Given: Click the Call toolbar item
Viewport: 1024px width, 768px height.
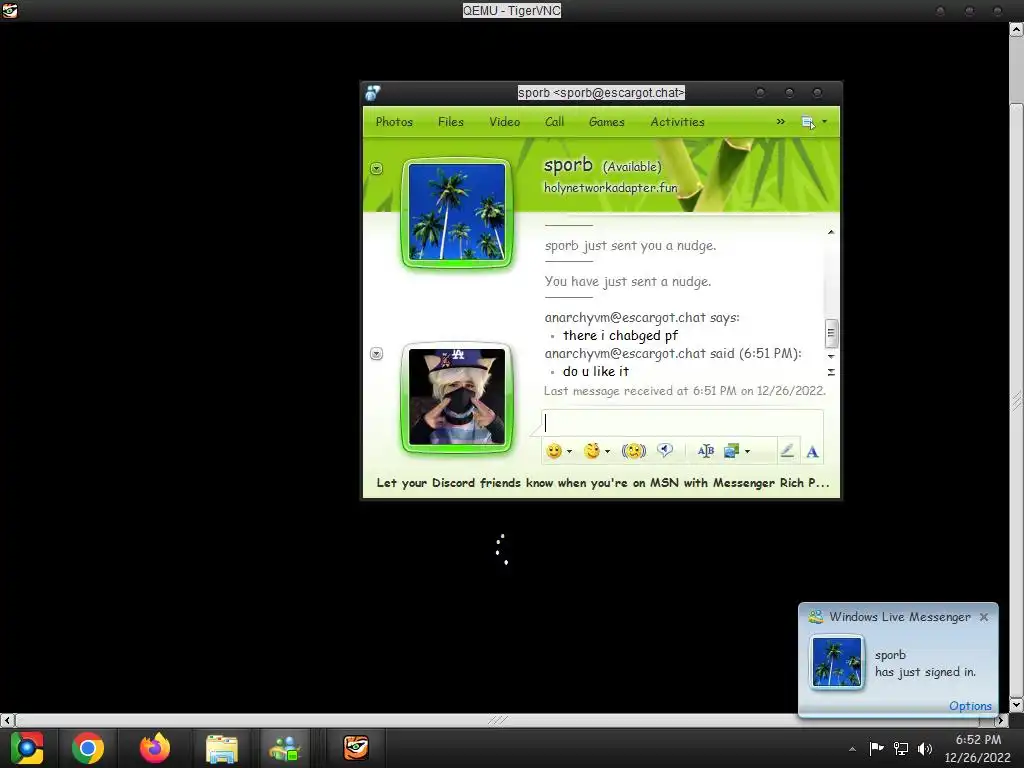Looking at the screenshot, I should point(554,121).
